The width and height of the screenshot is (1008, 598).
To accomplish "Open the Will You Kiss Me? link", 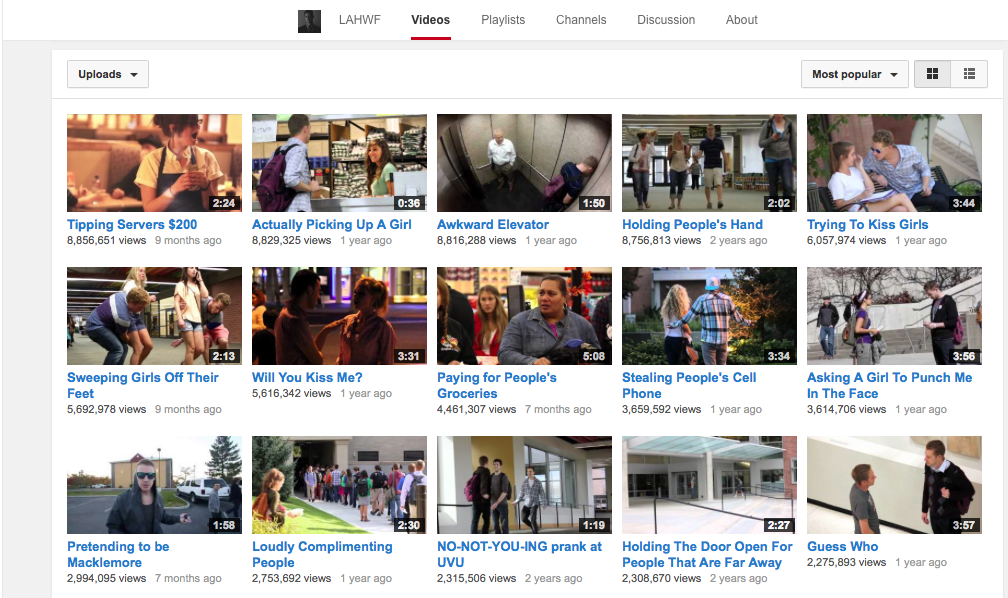I will tap(307, 377).
